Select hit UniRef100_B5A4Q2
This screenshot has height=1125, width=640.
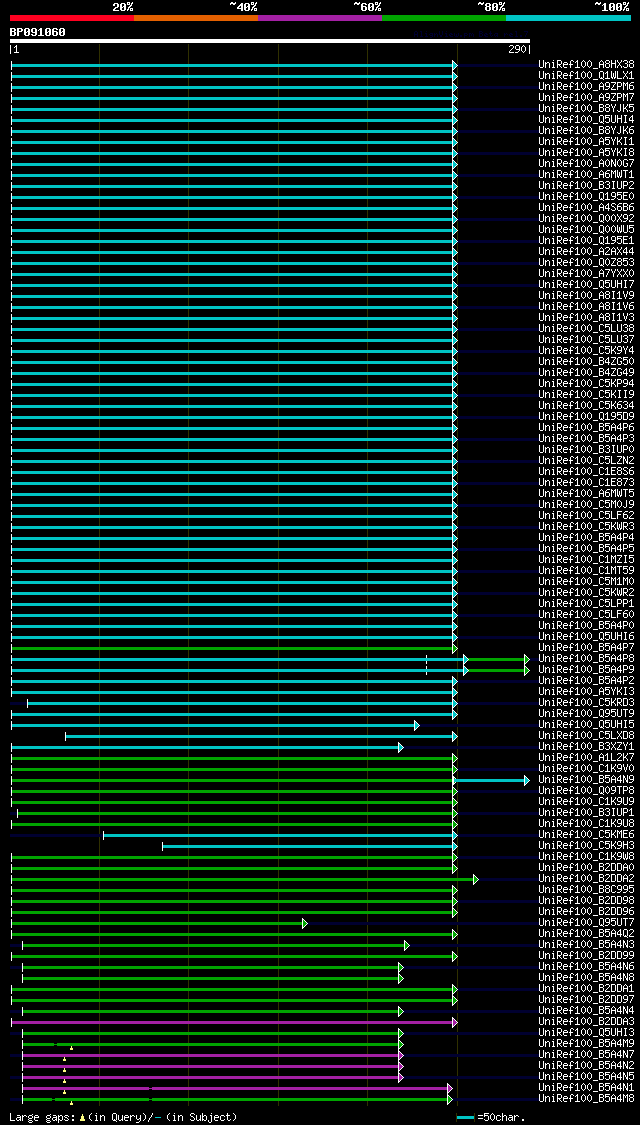(586, 933)
